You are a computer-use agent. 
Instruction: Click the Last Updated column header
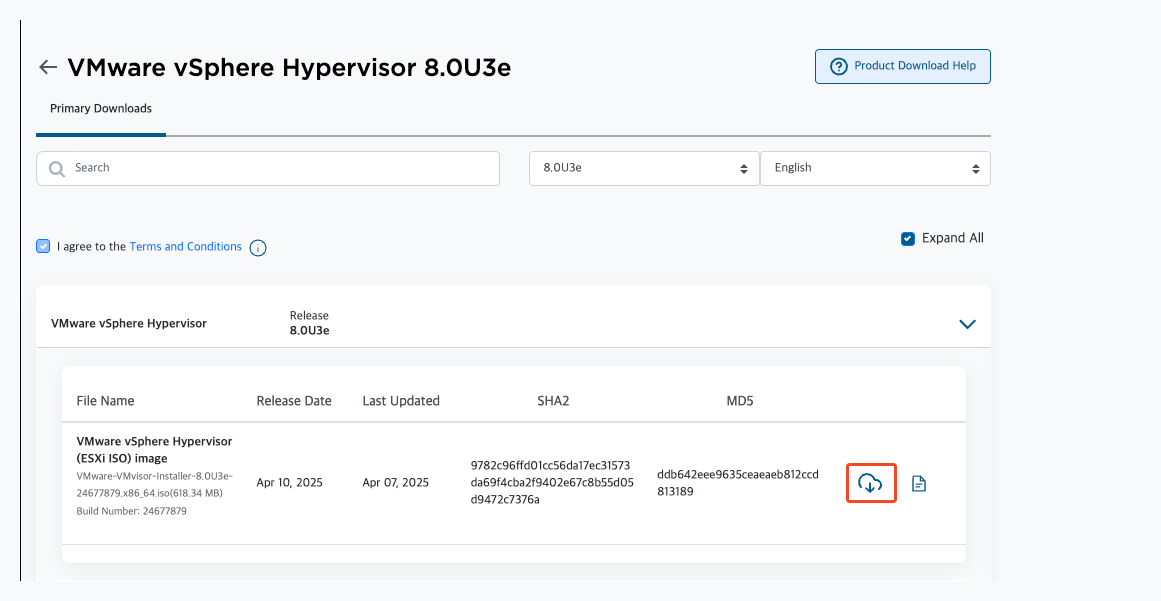click(x=401, y=400)
